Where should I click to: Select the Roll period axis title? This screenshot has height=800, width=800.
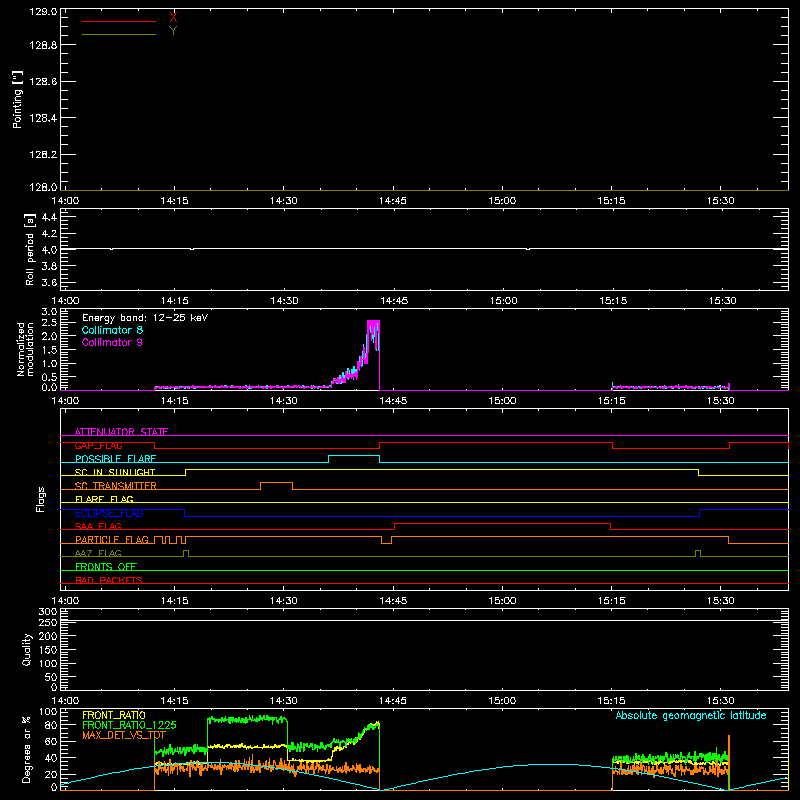pos(29,249)
